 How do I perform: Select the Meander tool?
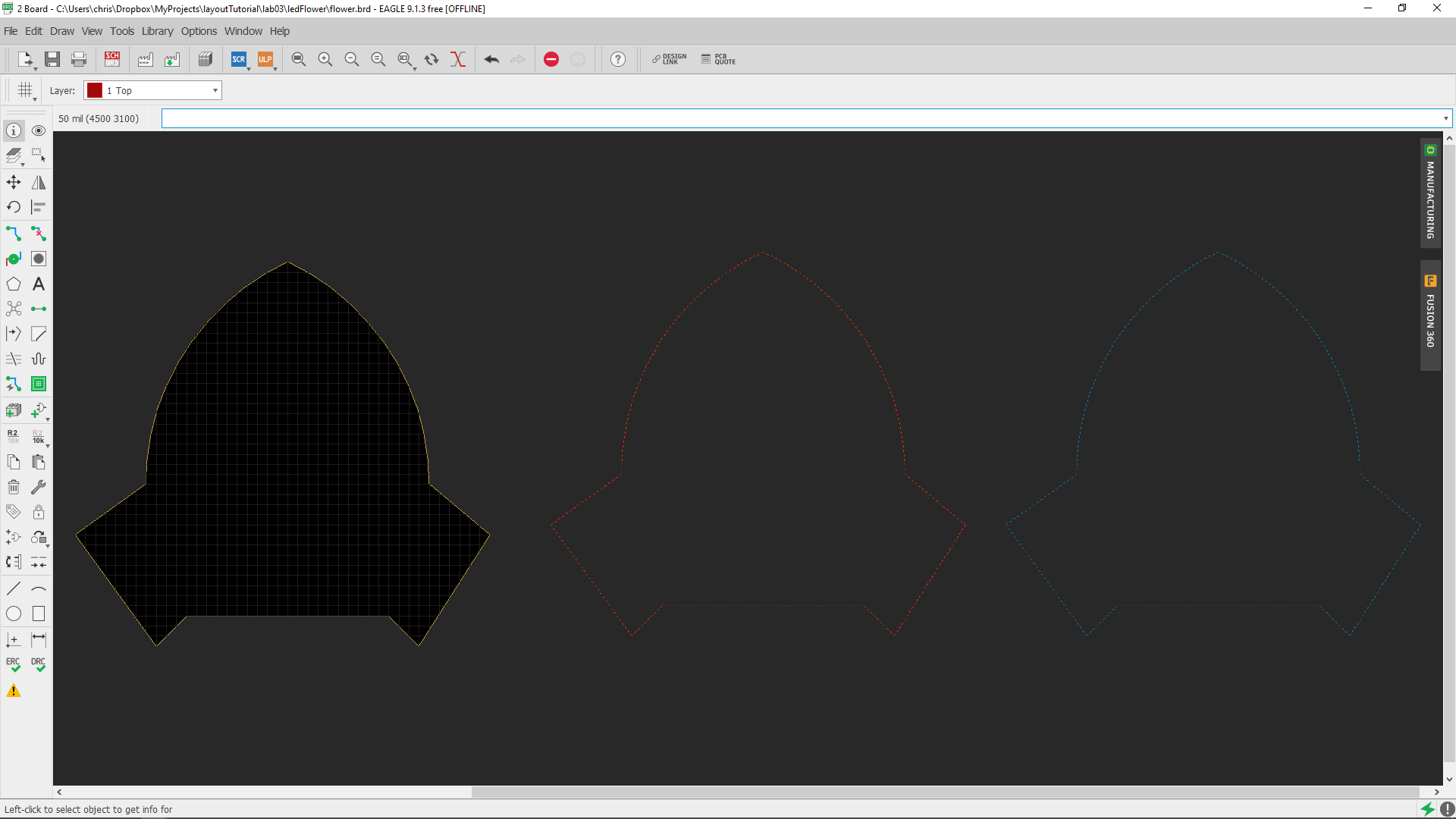(x=39, y=359)
